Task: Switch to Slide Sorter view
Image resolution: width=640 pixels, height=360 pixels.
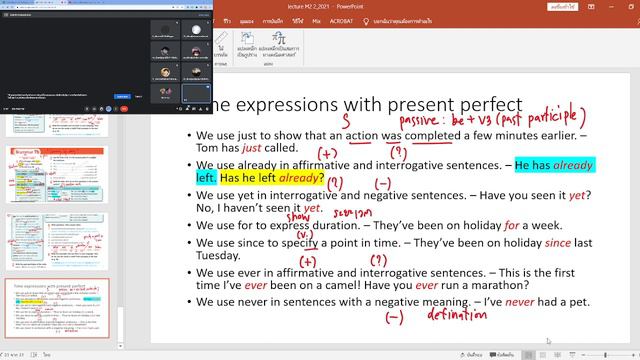Action: 543,355
